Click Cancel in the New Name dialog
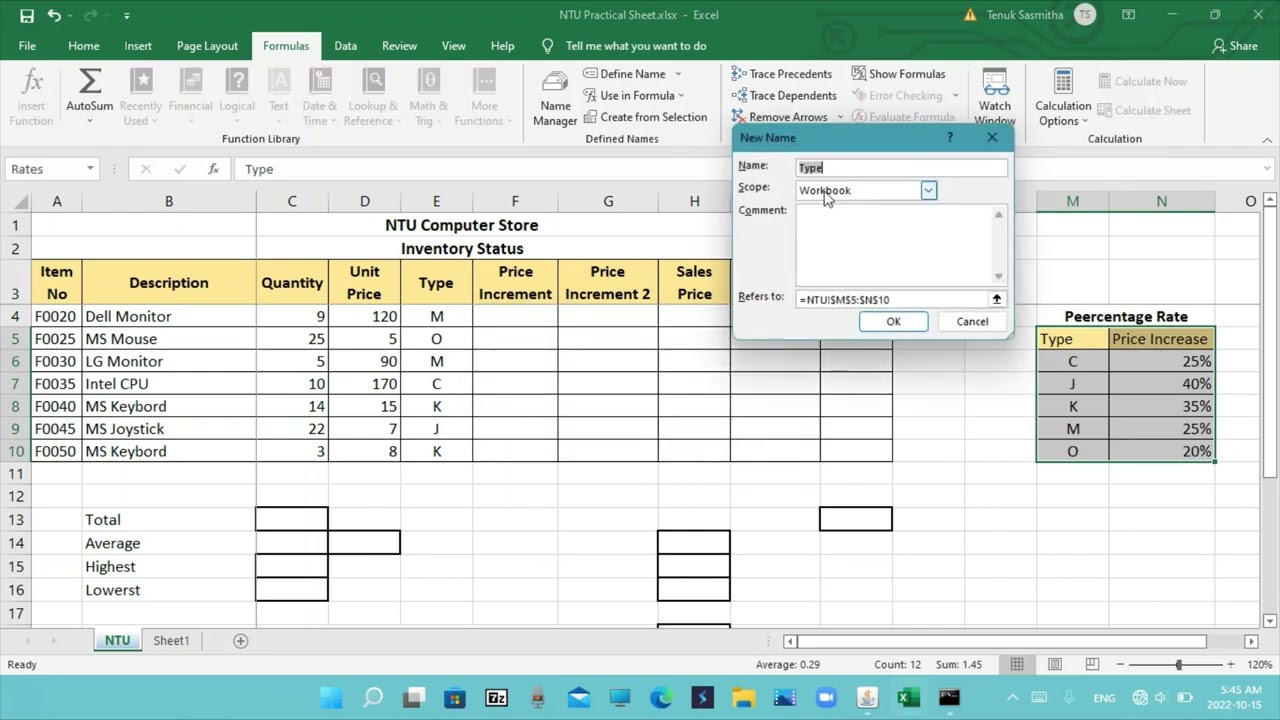 972,321
